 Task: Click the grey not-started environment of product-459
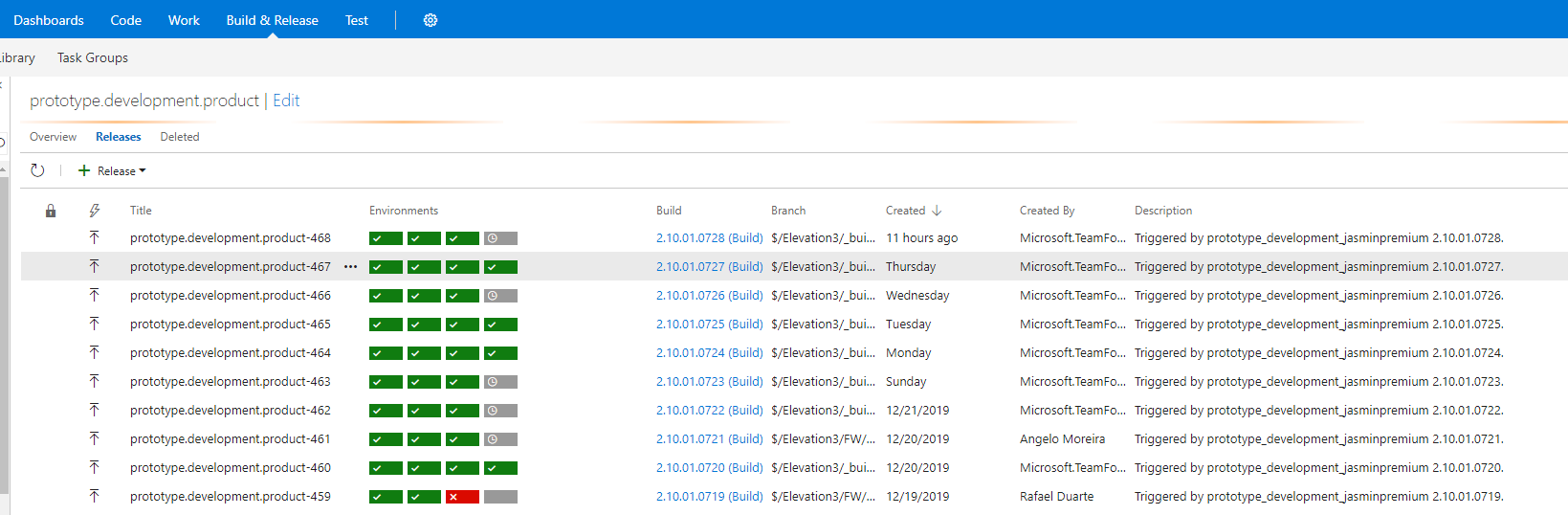tap(500, 497)
